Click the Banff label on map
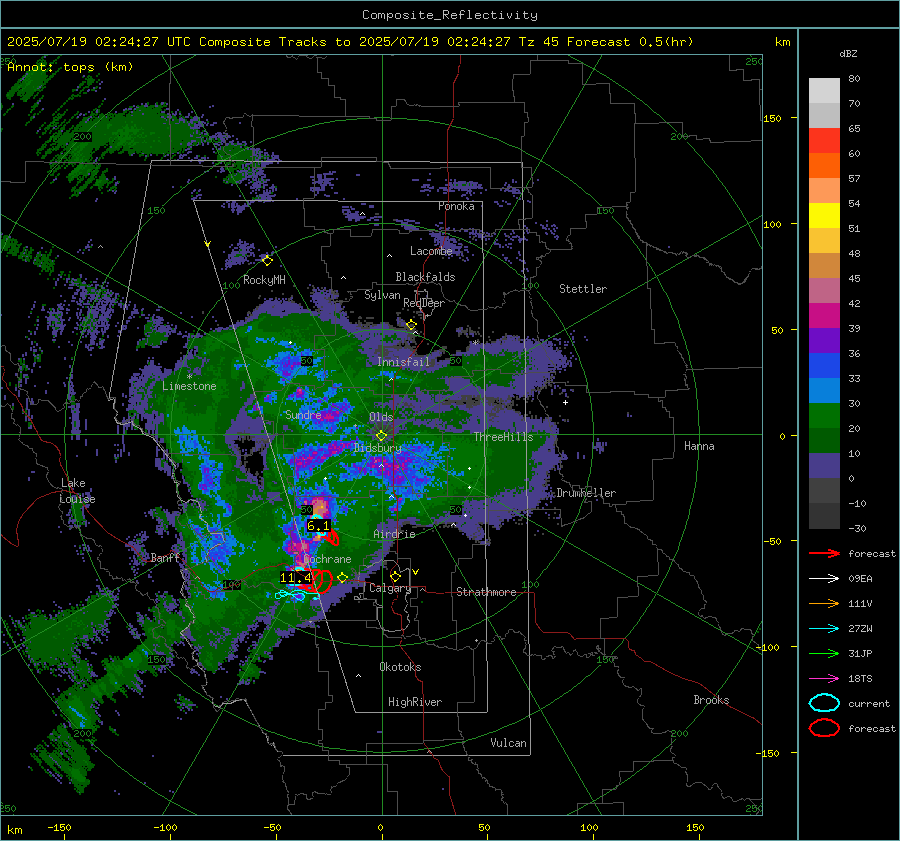The image size is (900, 841). (165, 558)
